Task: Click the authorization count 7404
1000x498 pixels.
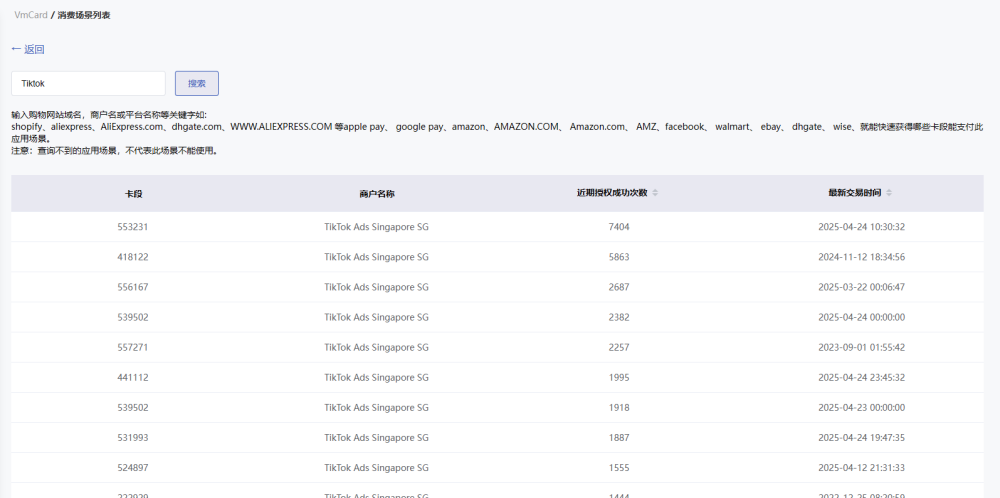Action: pyautogui.click(x=619, y=227)
